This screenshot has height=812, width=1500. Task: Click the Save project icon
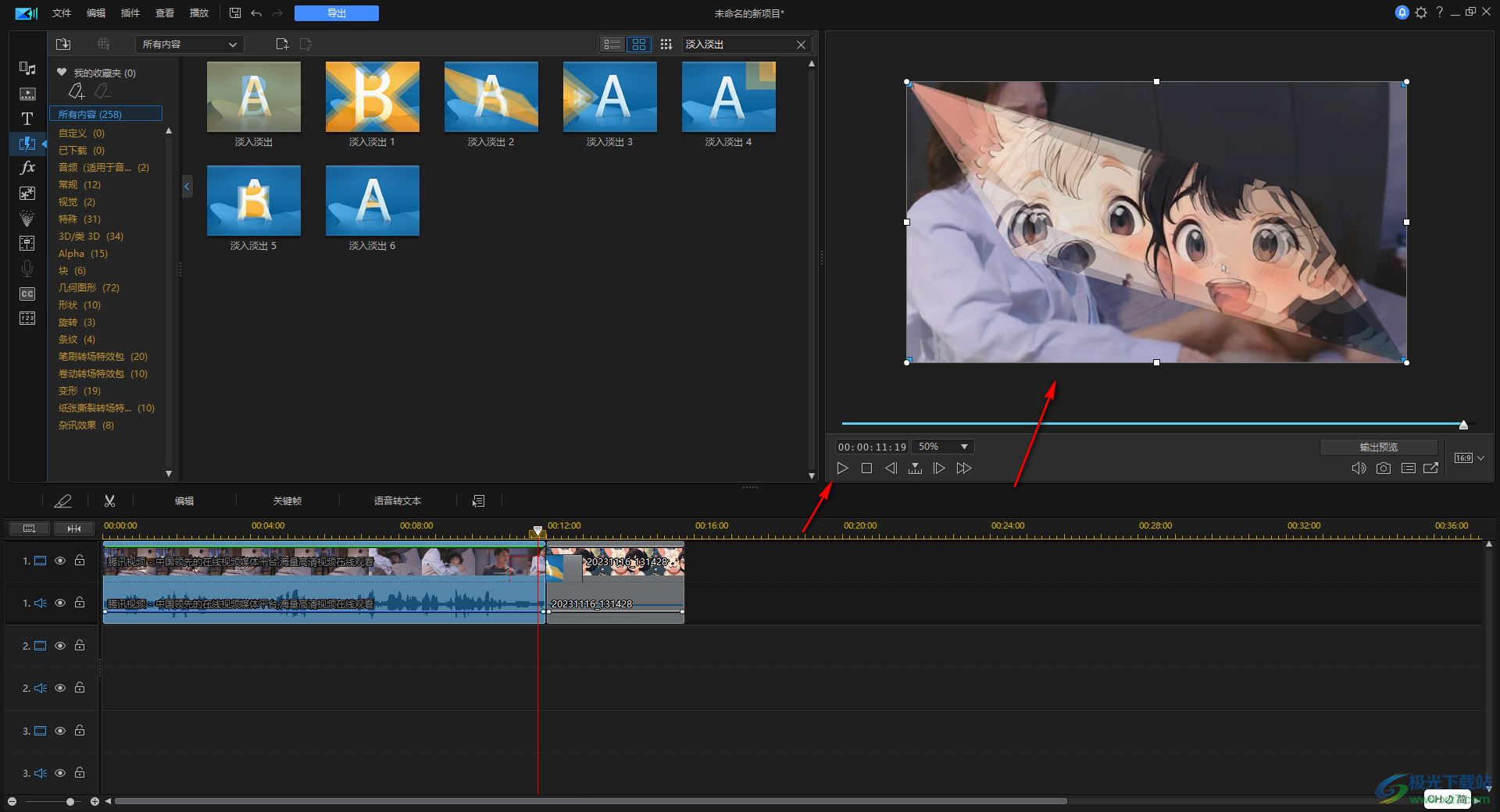click(235, 13)
